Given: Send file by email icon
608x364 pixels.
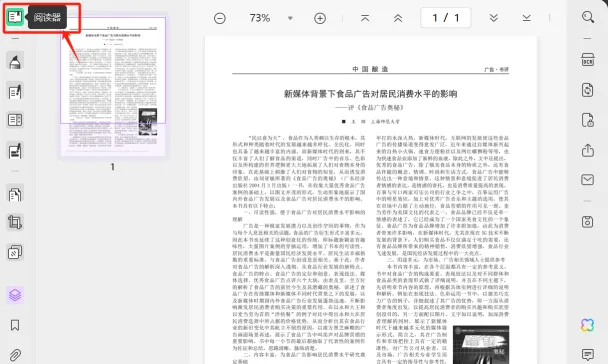Looking at the screenshot, I should click(x=588, y=179).
